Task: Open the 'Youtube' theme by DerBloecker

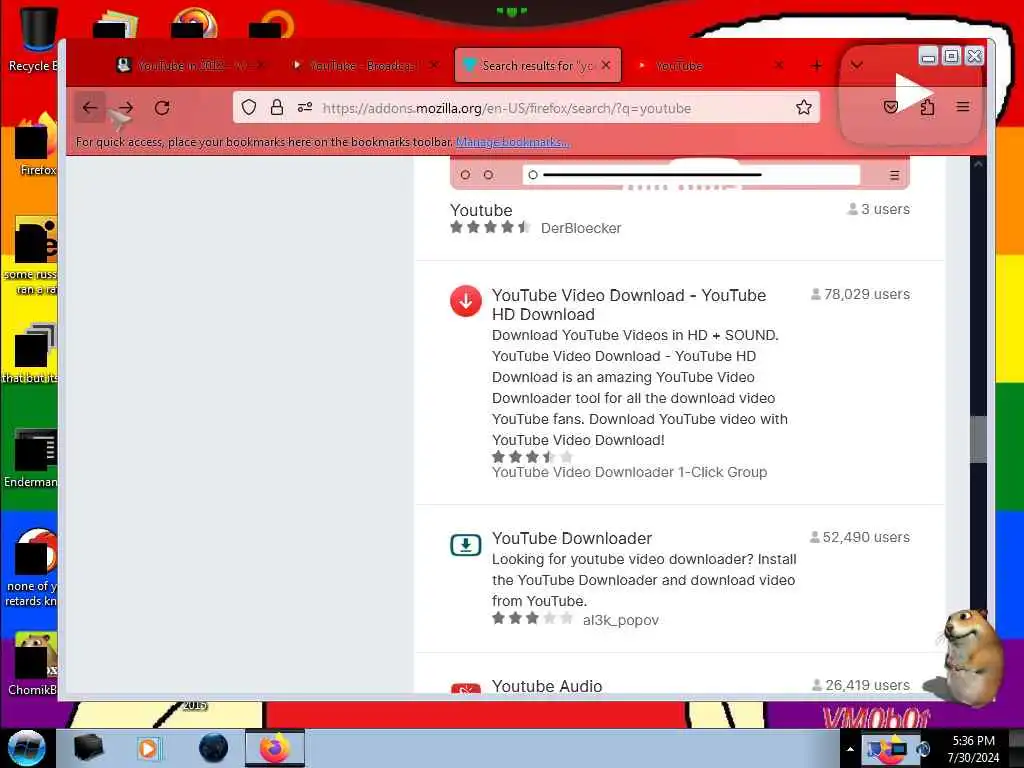Action: (481, 210)
